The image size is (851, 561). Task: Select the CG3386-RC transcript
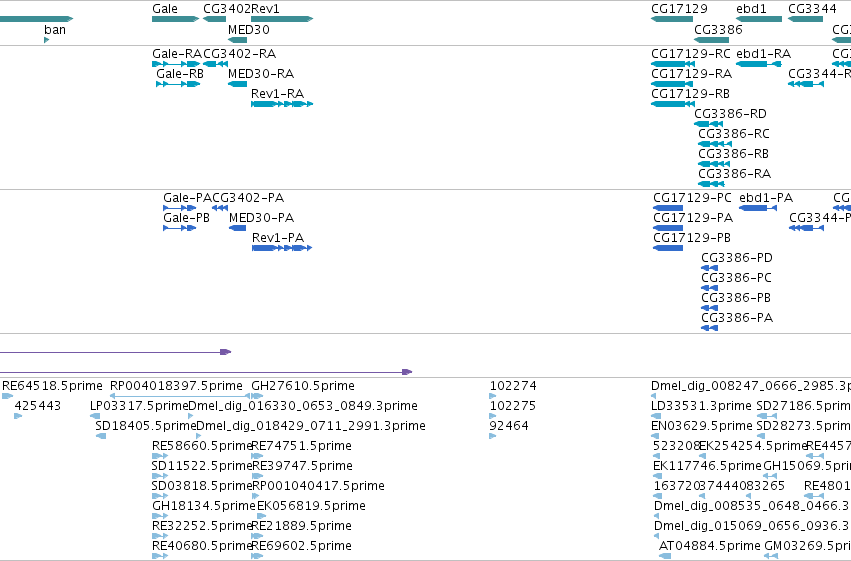click(x=715, y=144)
